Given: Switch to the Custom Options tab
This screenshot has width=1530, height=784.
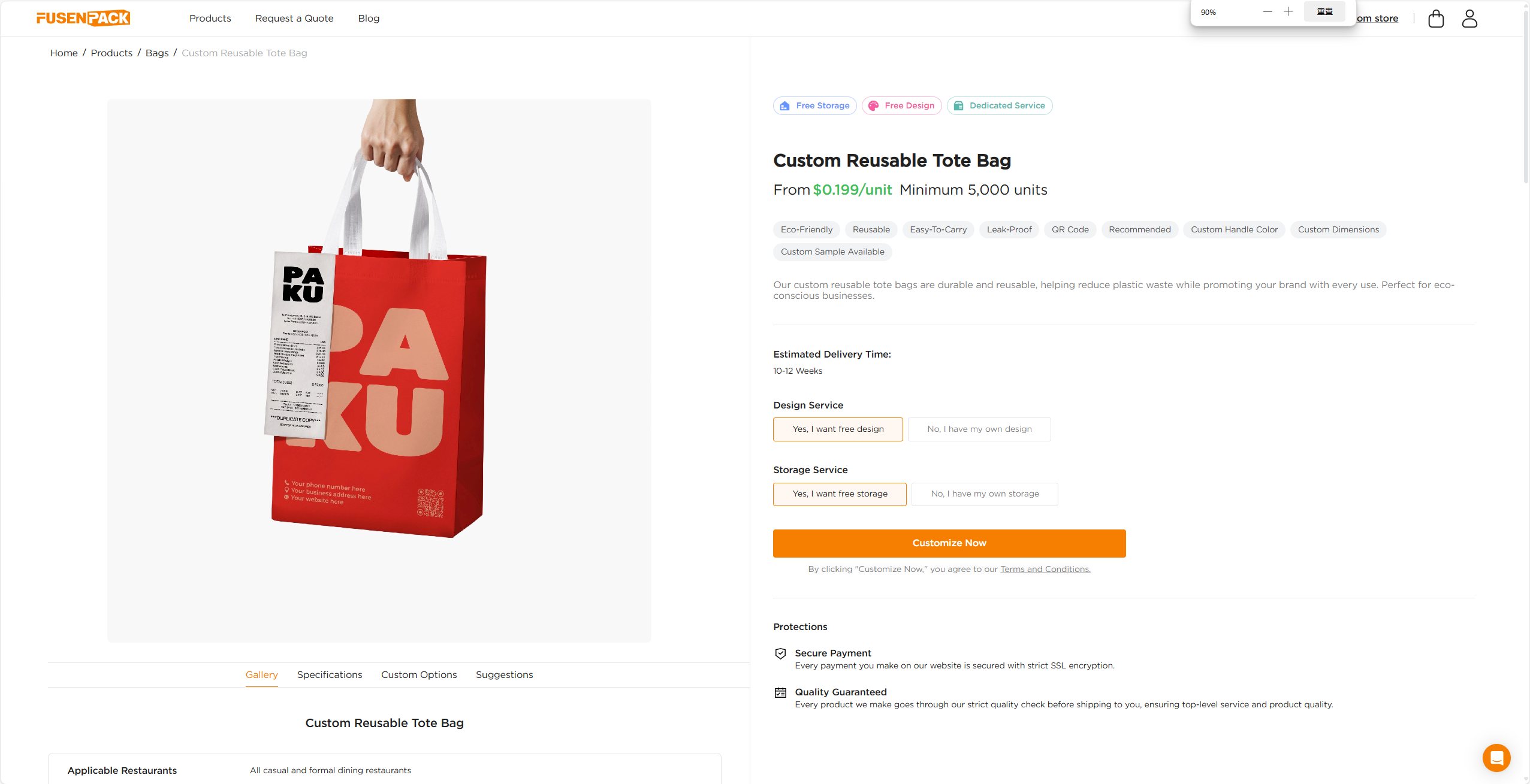Looking at the screenshot, I should 419,674.
